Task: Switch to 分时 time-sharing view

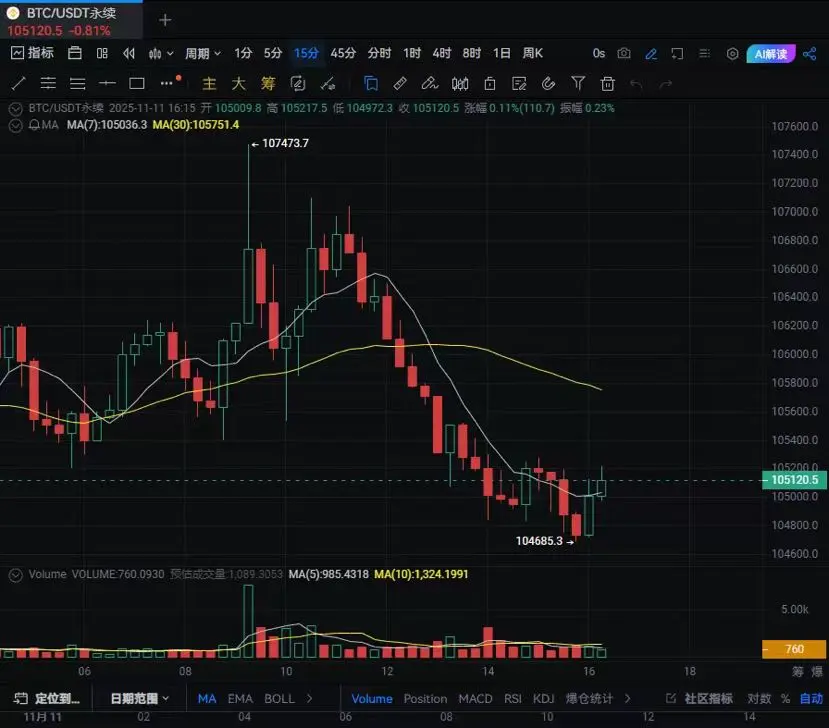Action: pyautogui.click(x=379, y=53)
